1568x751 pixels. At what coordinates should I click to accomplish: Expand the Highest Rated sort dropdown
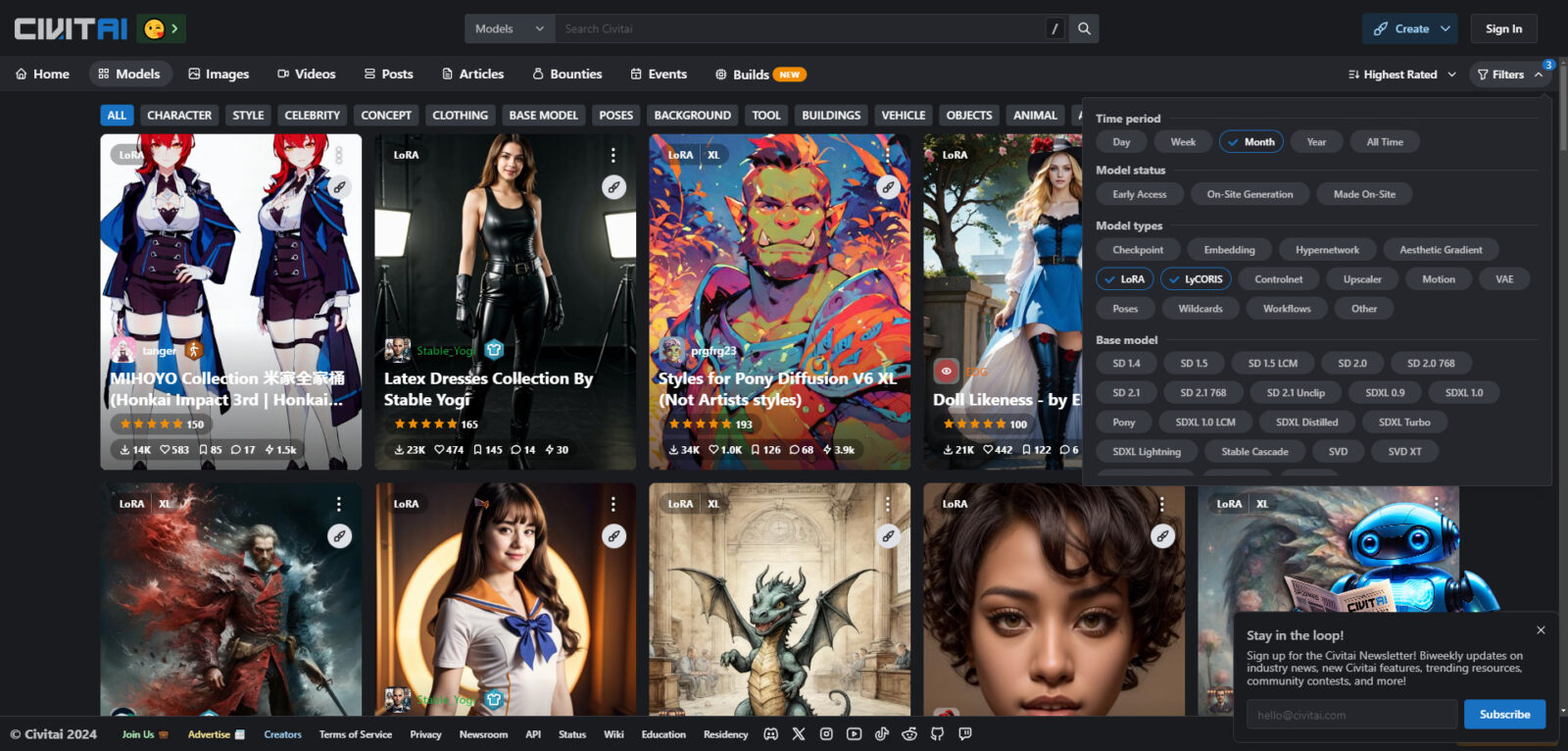pyautogui.click(x=1401, y=75)
